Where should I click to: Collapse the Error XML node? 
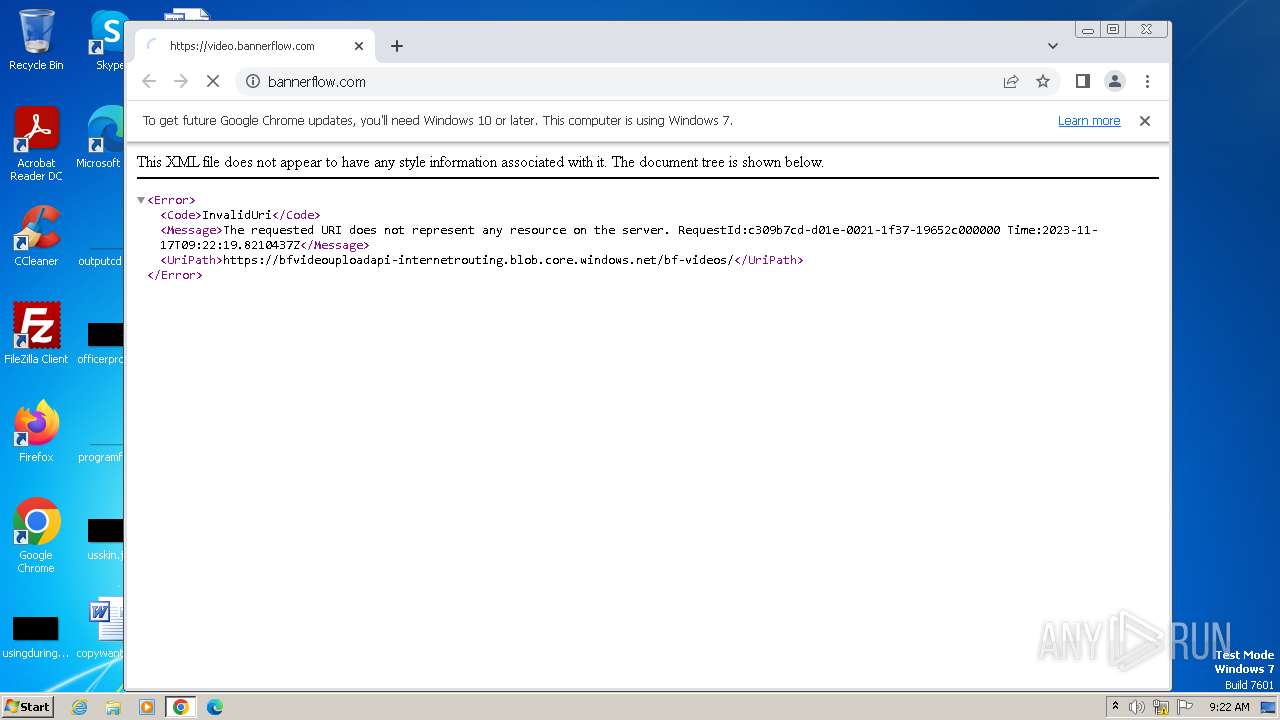[x=141, y=200]
